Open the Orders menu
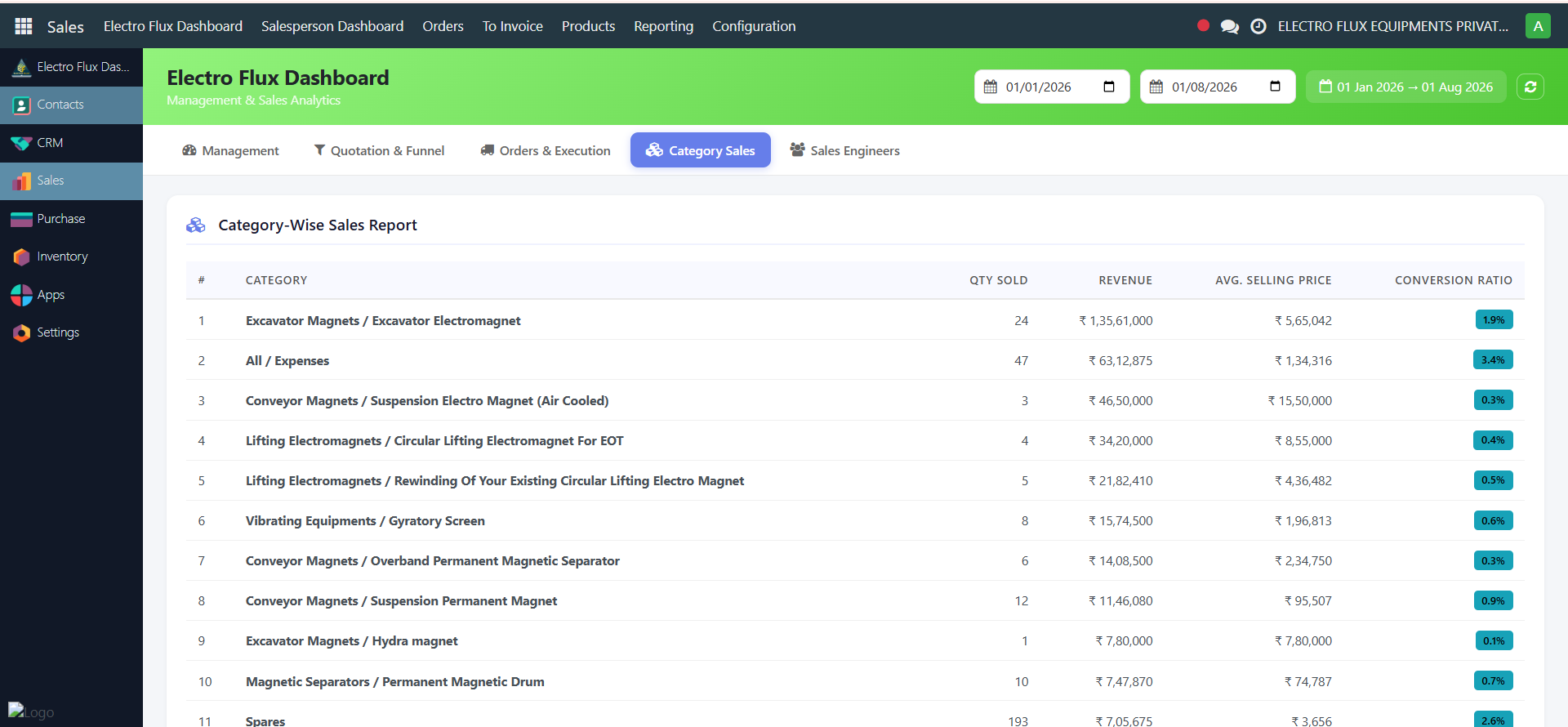This screenshot has height=727, width=1568. pyautogui.click(x=443, y=26)
